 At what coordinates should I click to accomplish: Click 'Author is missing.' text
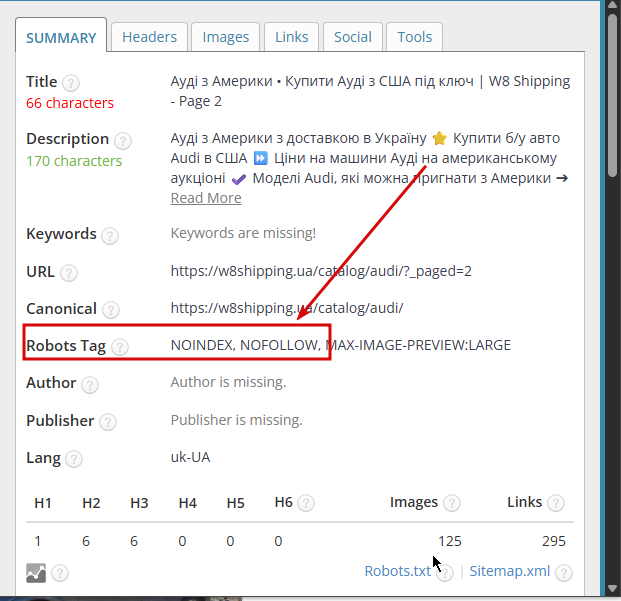point(229,382)
